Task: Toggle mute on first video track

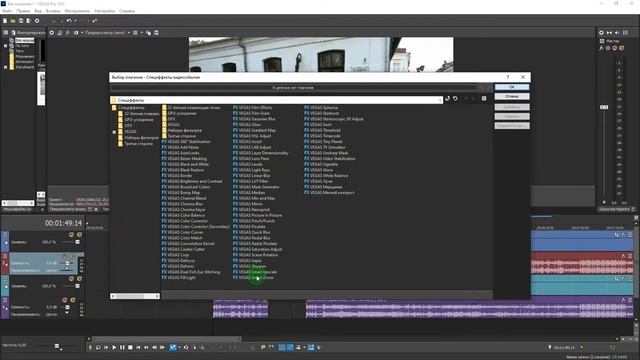Action: (71, 235)
